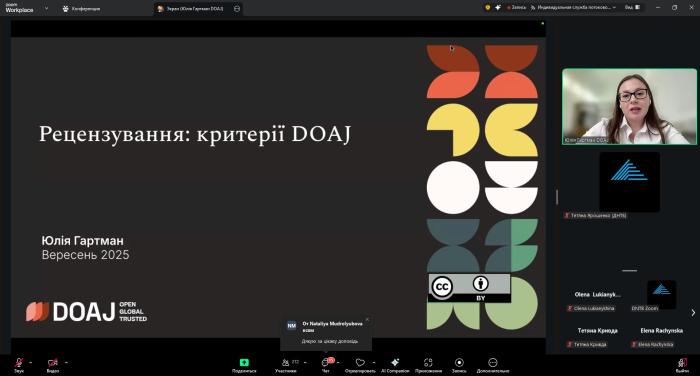Open the Приложения apps icon

tap(428, 362)
